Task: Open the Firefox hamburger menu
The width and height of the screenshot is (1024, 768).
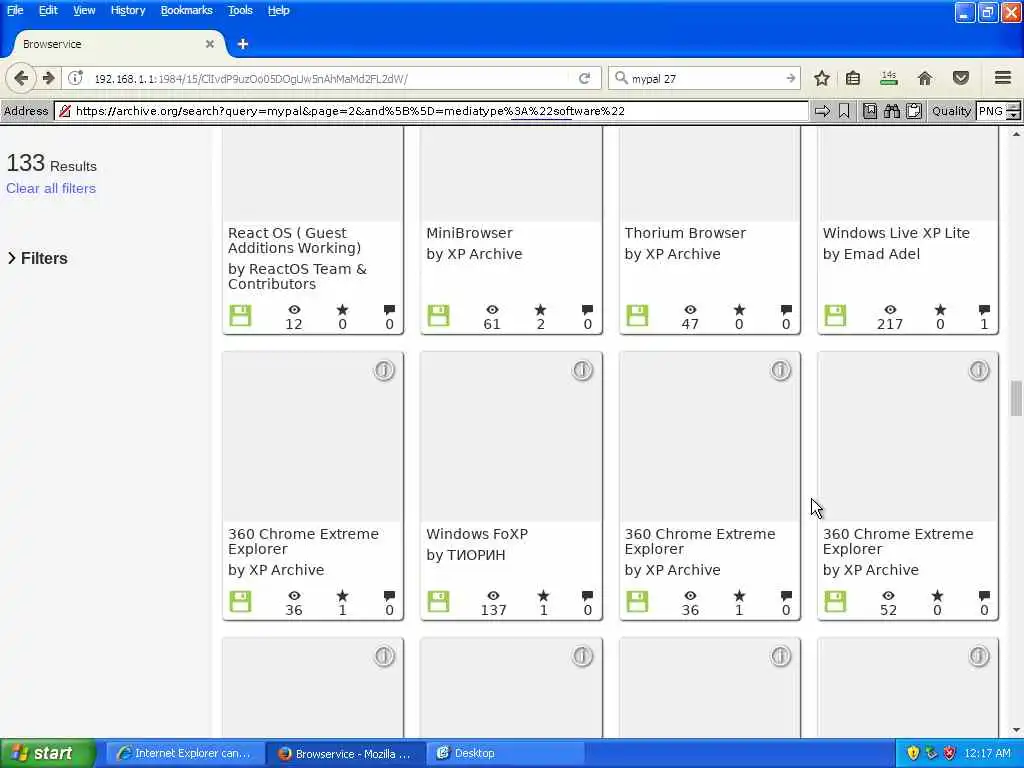Action: pyautogui.click(x=1003, y=78)
